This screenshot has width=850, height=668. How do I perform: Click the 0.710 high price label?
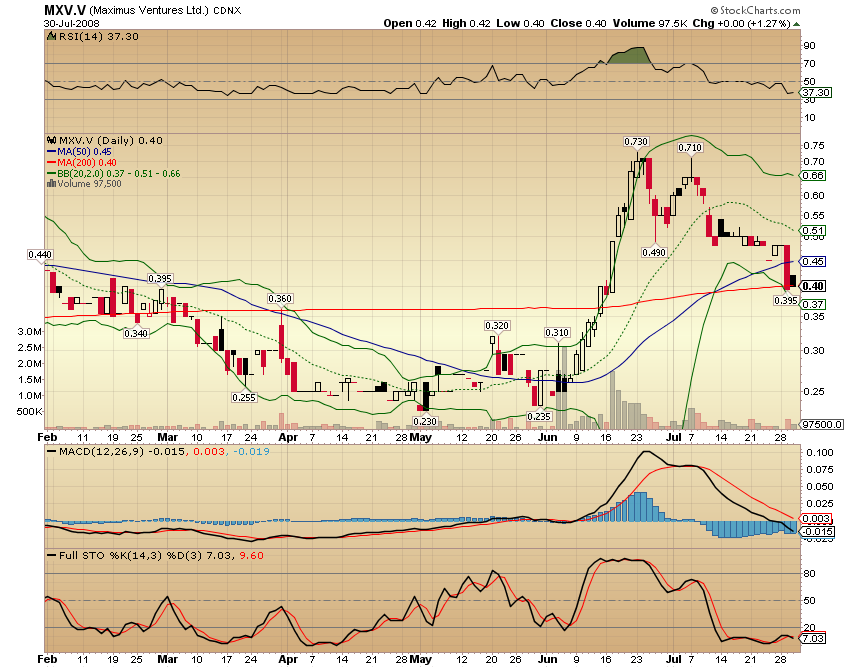690,147
